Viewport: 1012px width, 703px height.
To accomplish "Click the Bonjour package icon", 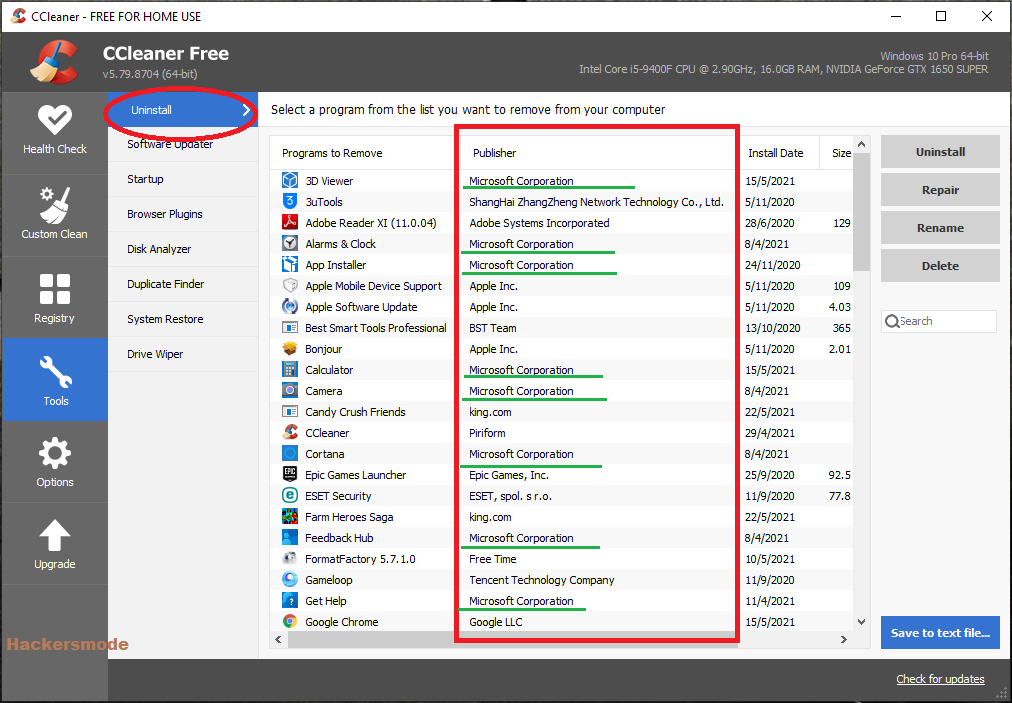I will pyautogui.click(x=290, y=349).
